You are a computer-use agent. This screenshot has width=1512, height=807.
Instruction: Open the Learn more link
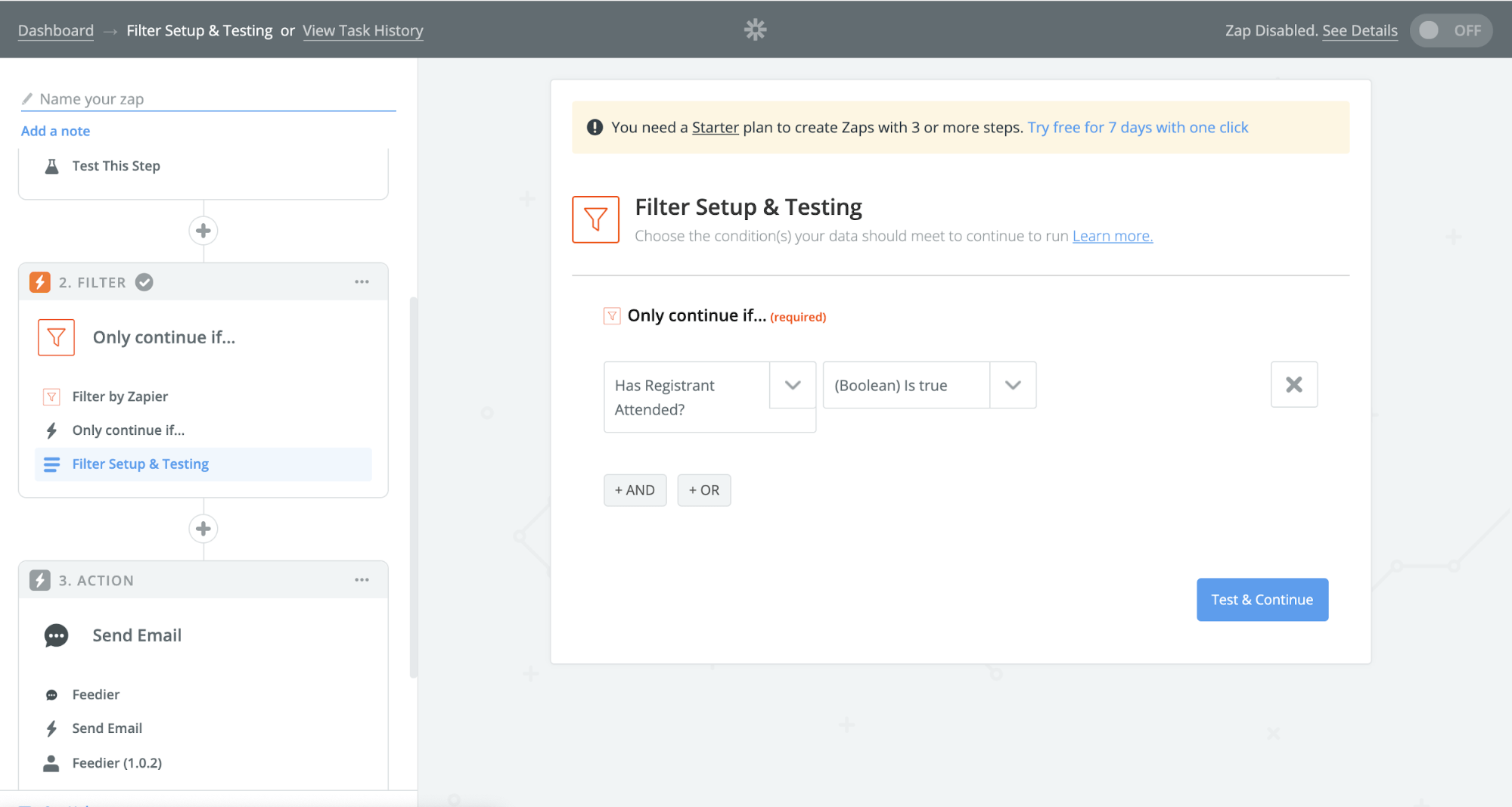click(1113, 236)
